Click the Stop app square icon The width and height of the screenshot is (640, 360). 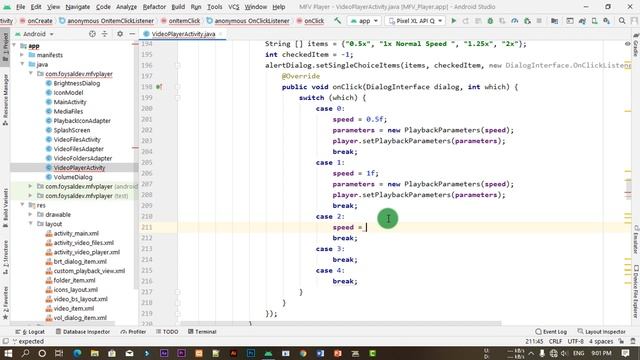click(539, 20)
